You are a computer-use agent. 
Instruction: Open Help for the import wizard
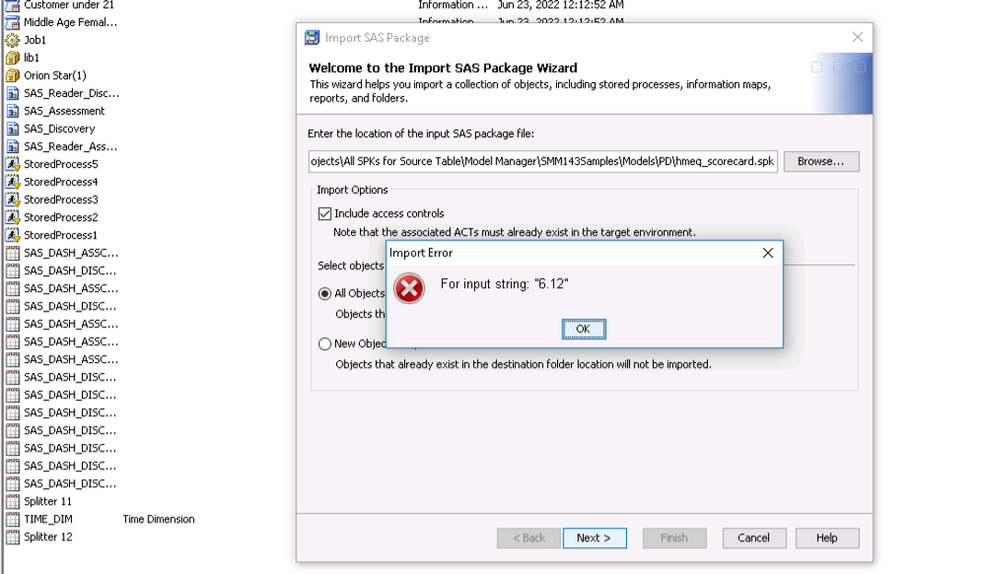click(x=826, y=538)
